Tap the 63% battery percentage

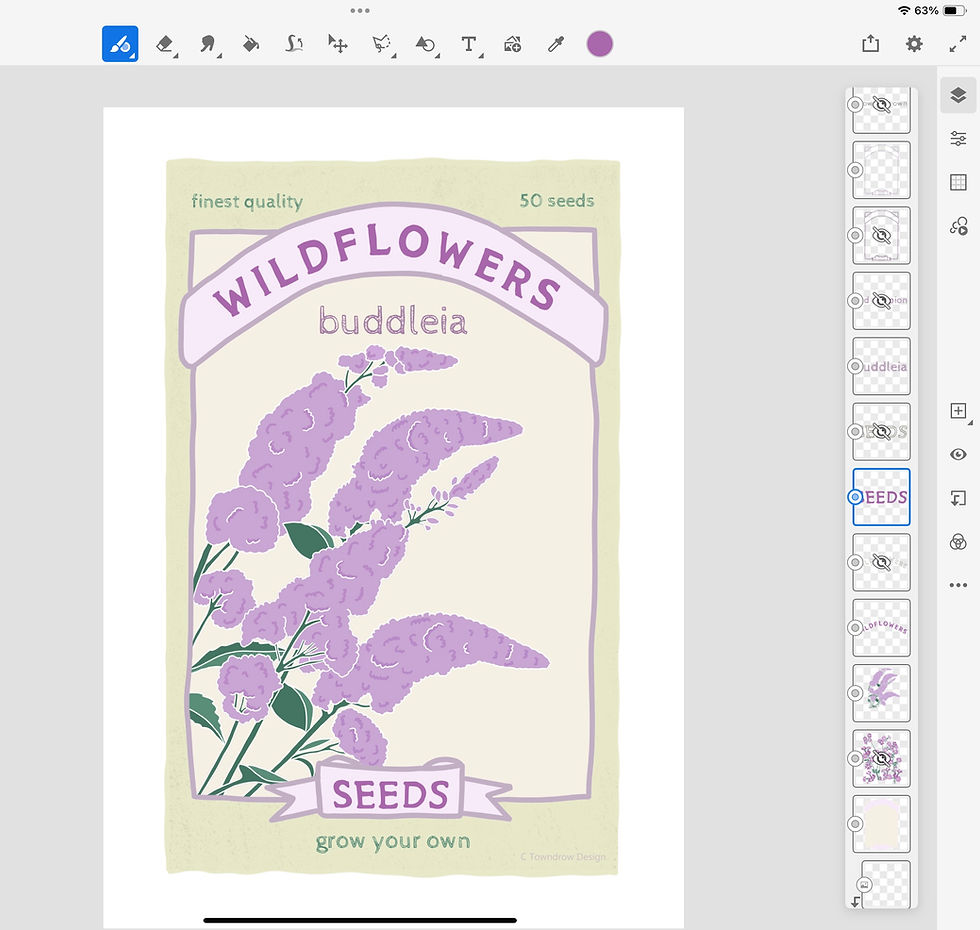point(926,11)
